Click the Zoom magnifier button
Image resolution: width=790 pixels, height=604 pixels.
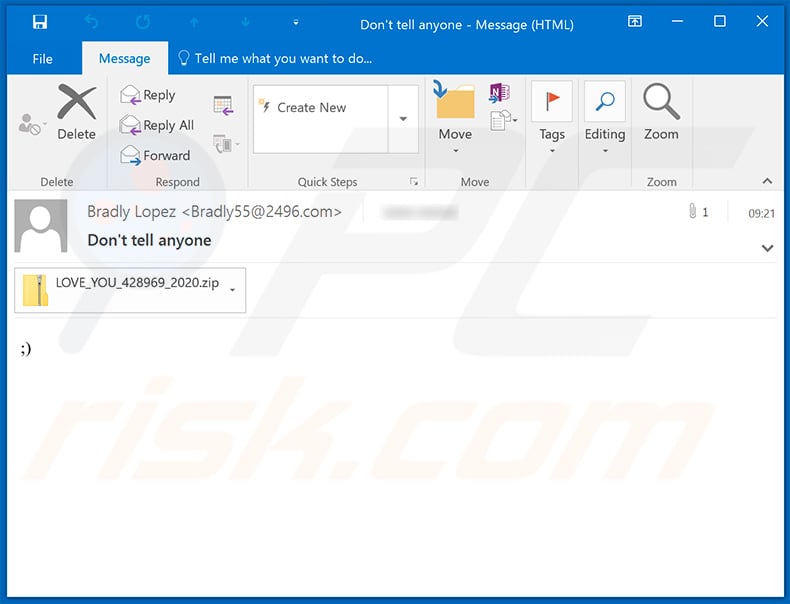(x=661, y=112)
